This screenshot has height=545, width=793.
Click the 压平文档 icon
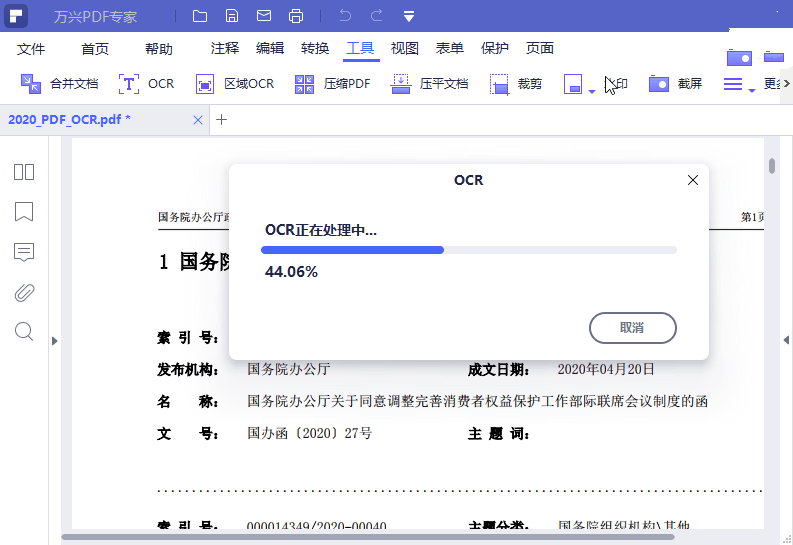[401, 84]
